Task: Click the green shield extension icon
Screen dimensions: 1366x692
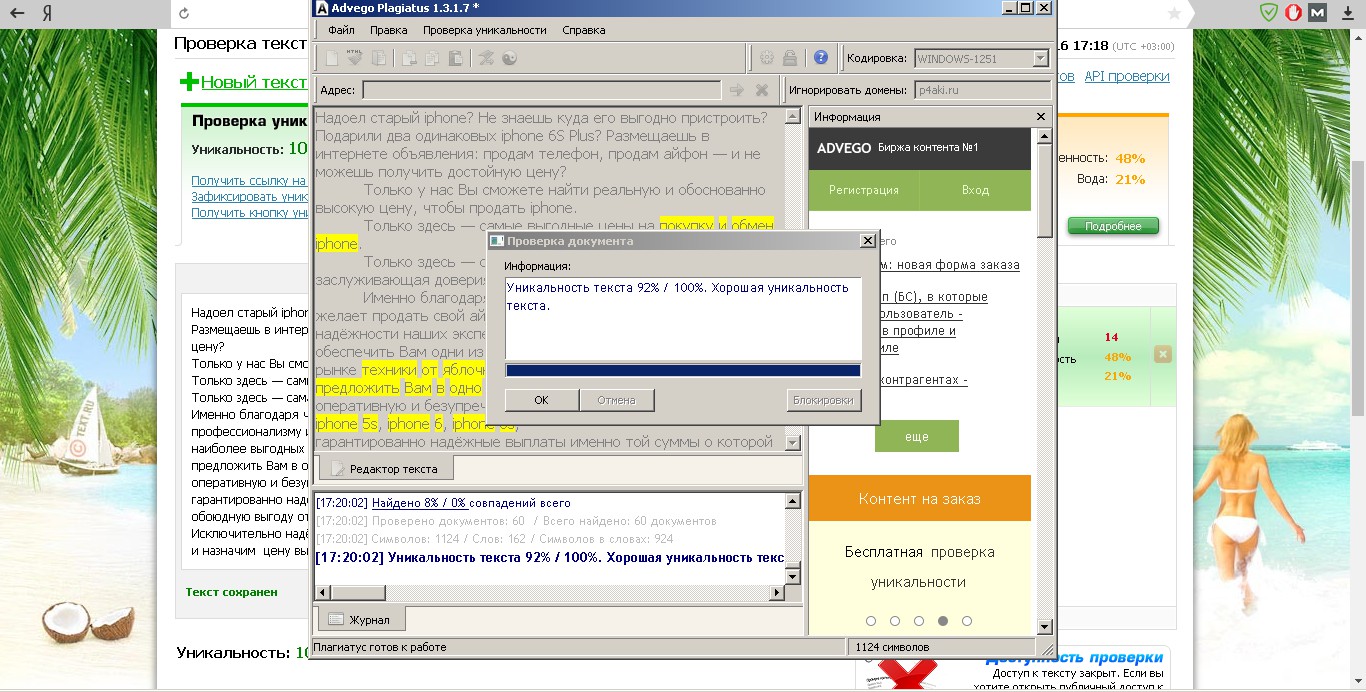Action: coord(1268,13)
